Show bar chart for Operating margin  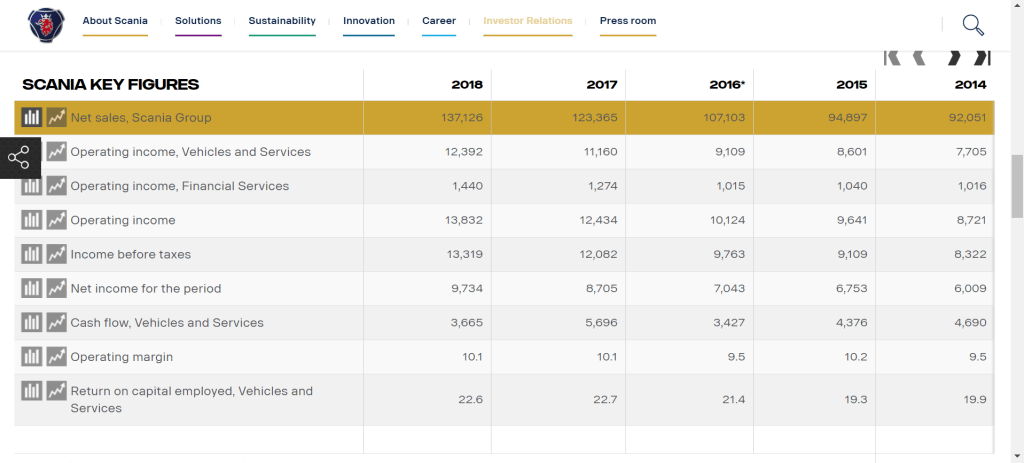point(32,357)
